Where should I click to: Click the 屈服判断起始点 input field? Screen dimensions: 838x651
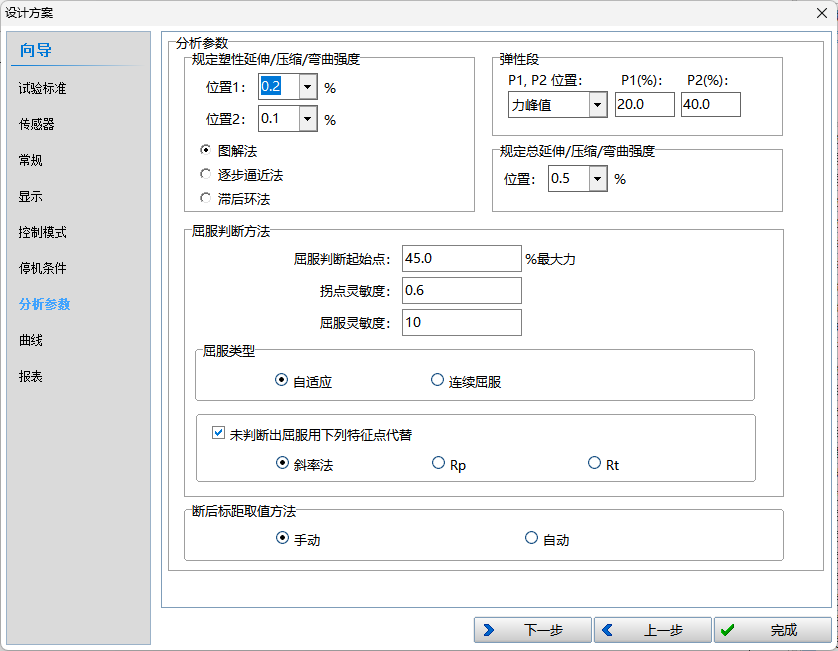point(462,259)
